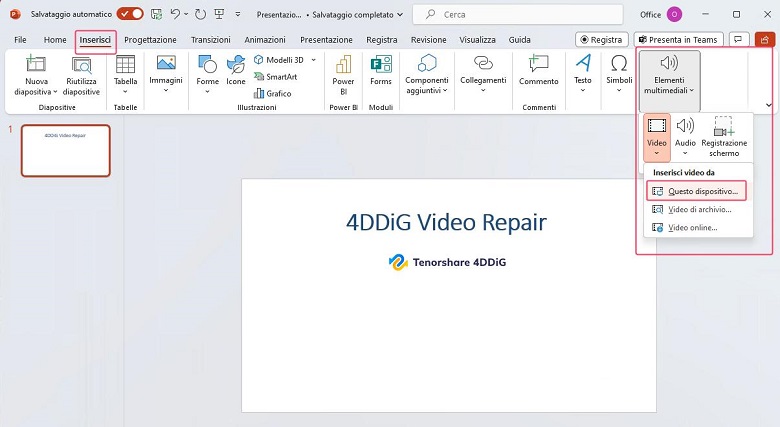
Task: Click the Video dropdown button
Action: [657, 138]
